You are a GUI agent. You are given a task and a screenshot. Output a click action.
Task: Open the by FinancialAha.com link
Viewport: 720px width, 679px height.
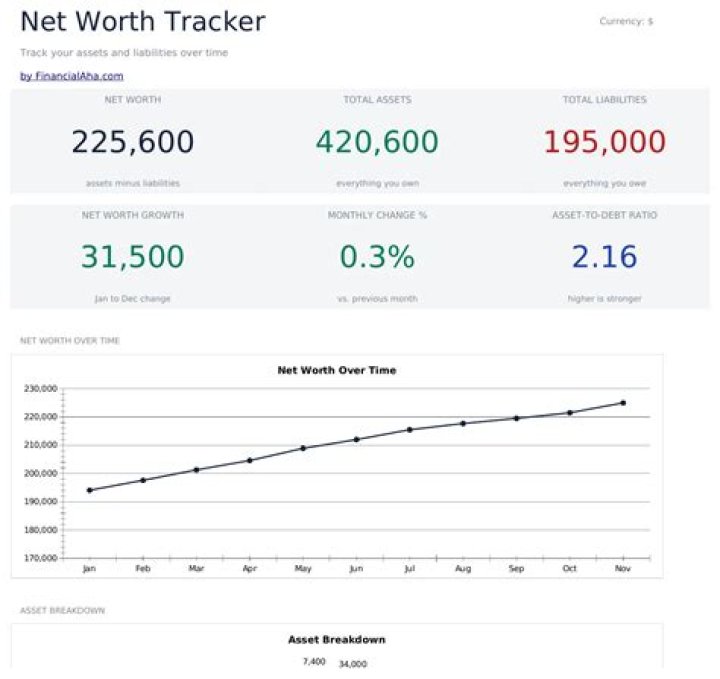point(72,76)
